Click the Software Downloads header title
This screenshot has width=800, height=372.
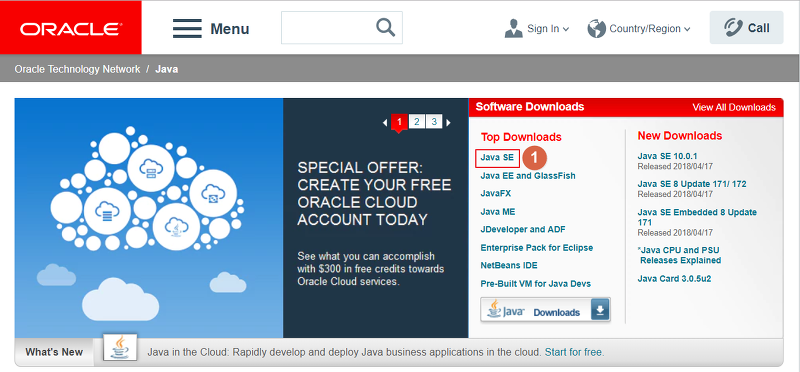pyautogui.click(x=530, y=107)
